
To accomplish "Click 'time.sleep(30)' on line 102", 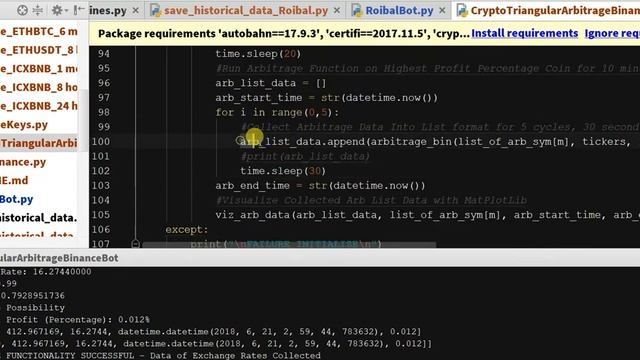I will pyautogui.click(x=283, y=171).
